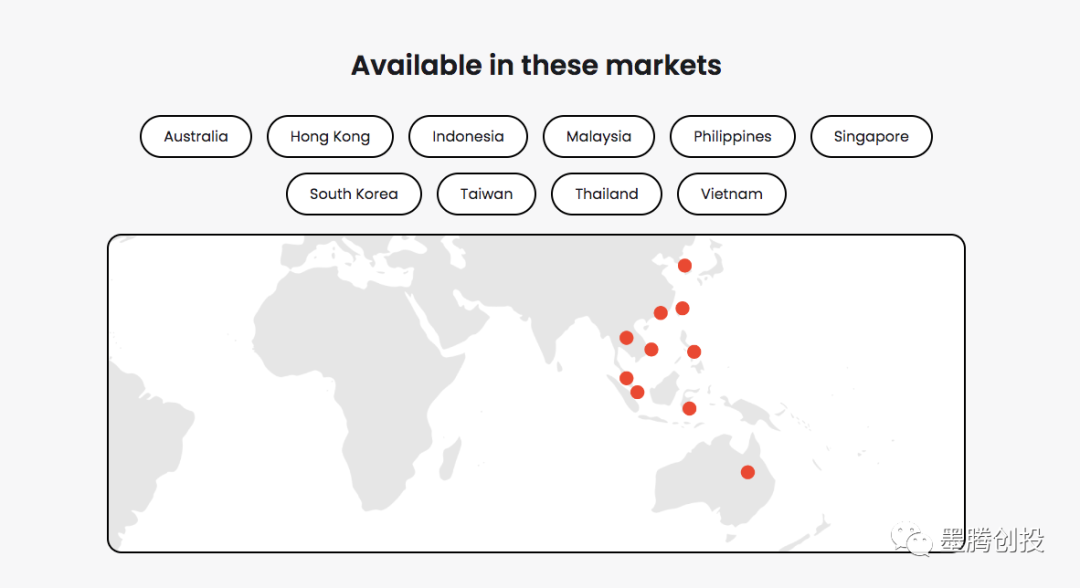
Task: Select the Vietnam market pill
Action: (731, 194)
